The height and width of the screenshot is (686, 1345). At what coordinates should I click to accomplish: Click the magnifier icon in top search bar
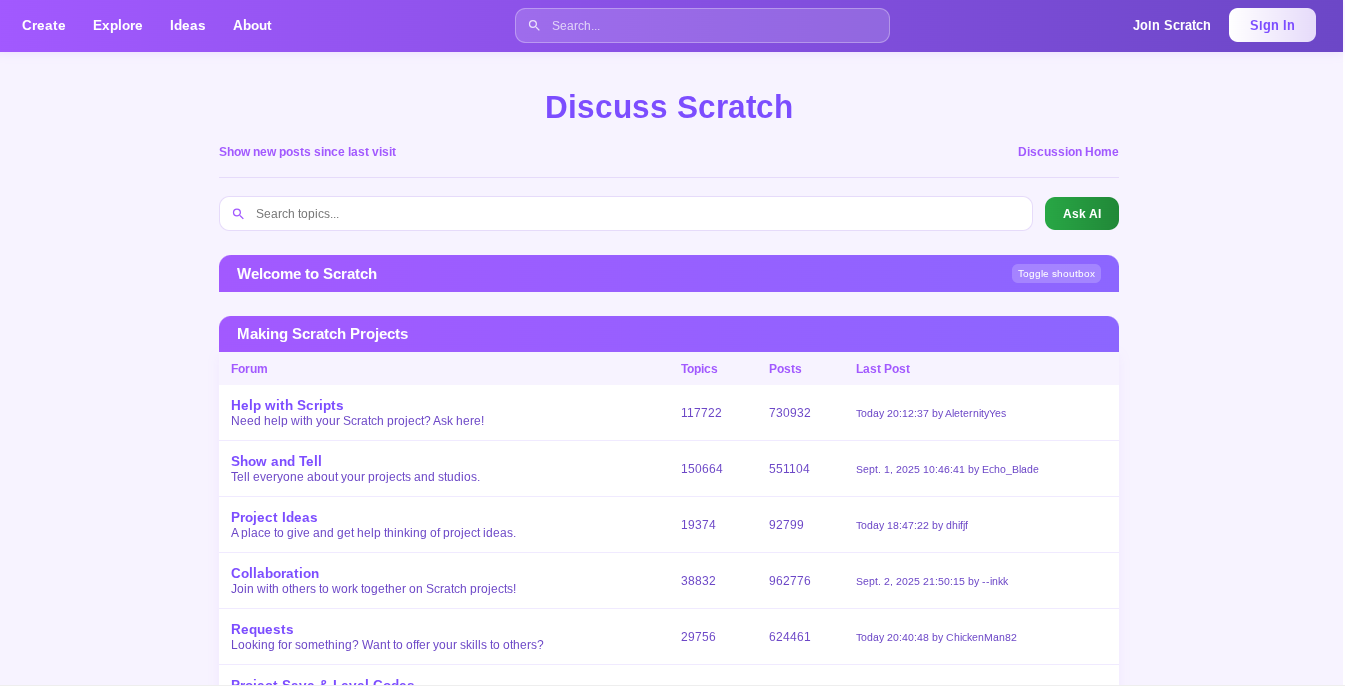534,26
